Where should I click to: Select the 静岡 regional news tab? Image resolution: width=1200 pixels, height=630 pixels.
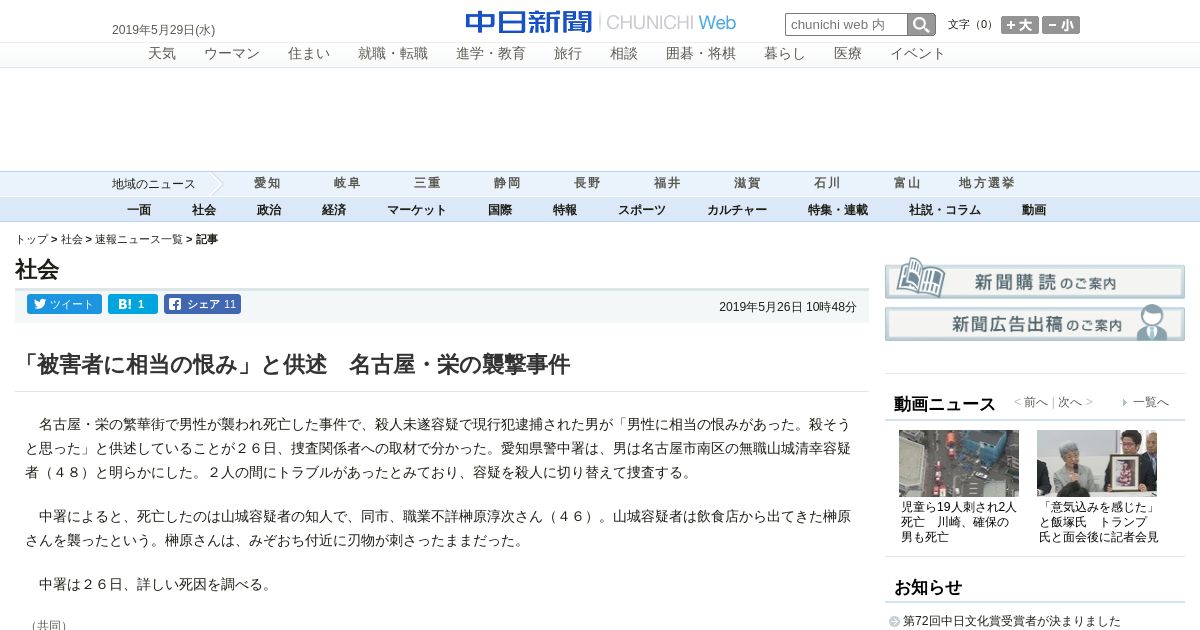coord(507,184)
